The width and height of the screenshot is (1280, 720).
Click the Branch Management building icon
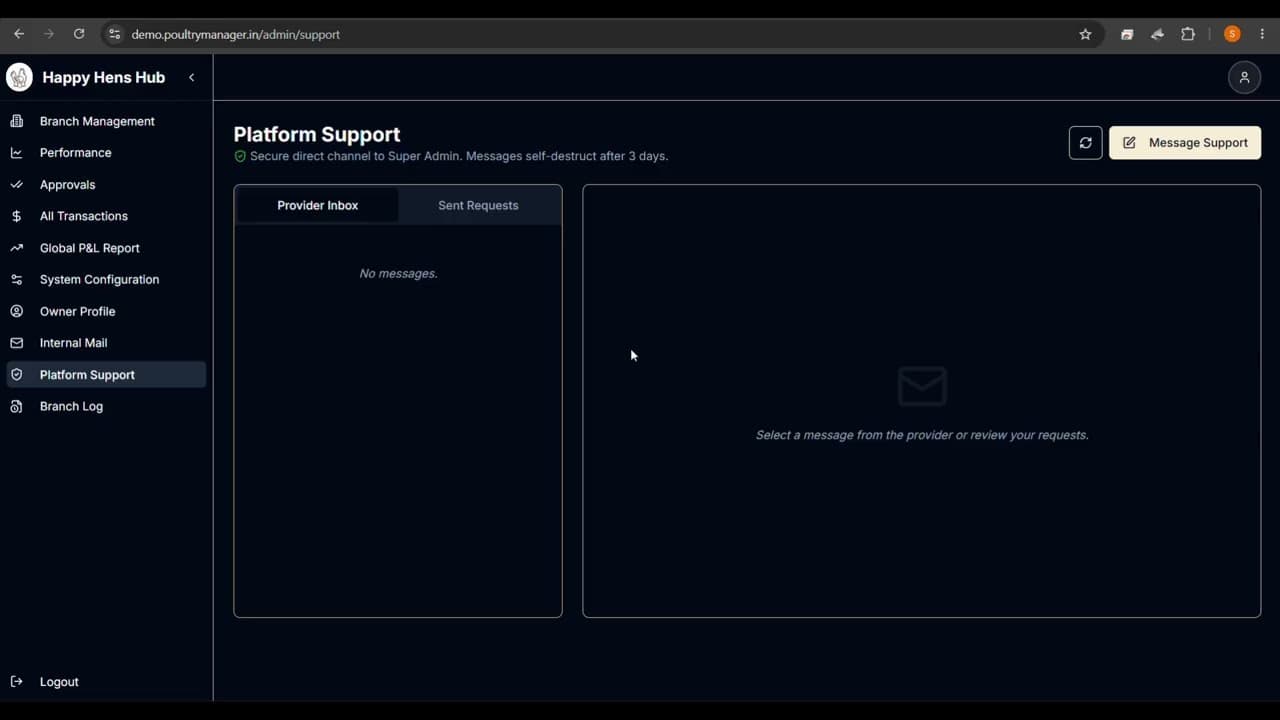tap(16, 121)
